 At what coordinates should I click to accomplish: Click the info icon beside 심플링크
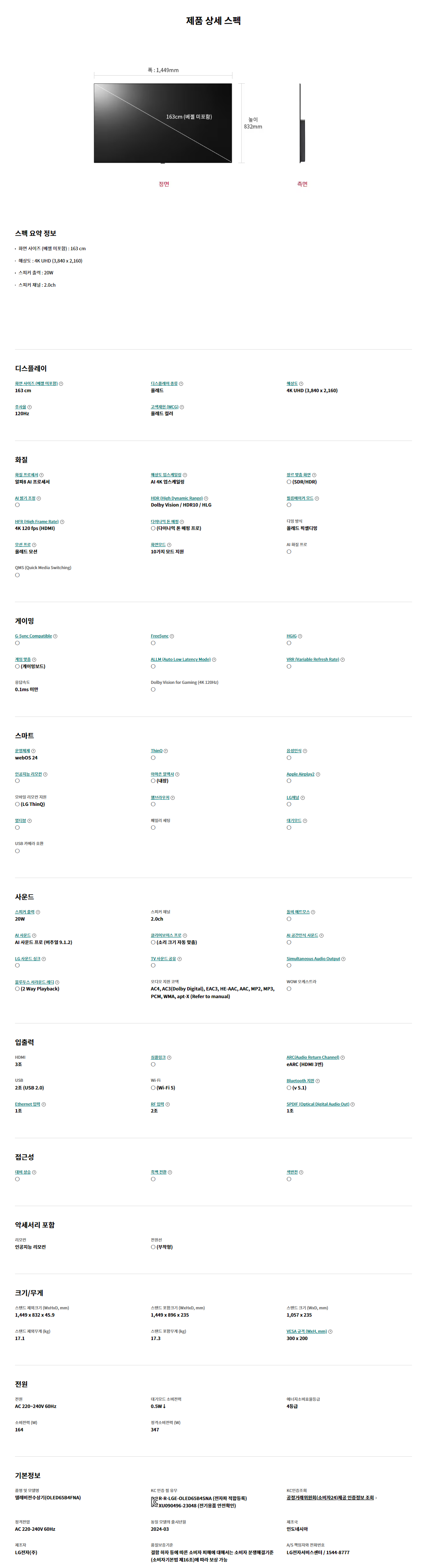169,1057
